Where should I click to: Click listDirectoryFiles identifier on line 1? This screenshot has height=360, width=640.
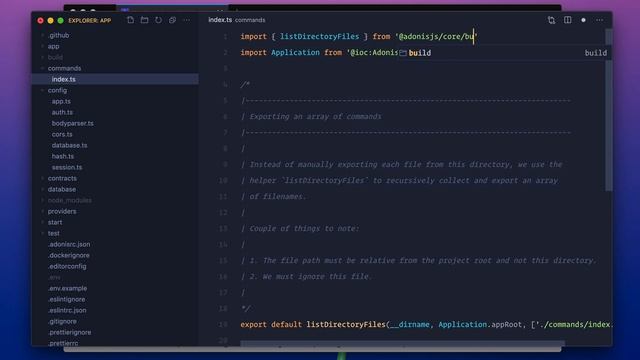coord(319,37)
